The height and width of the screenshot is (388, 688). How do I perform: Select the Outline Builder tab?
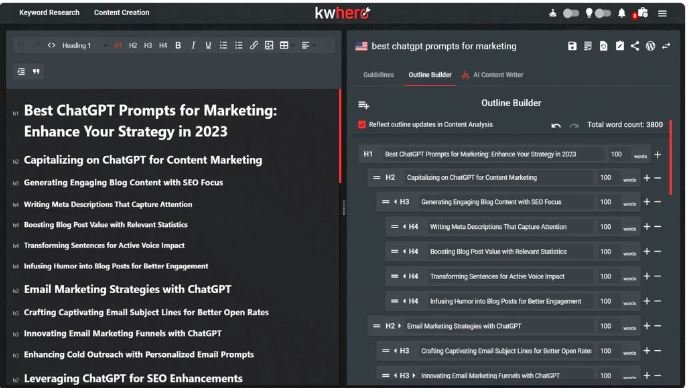pos(430,75)
